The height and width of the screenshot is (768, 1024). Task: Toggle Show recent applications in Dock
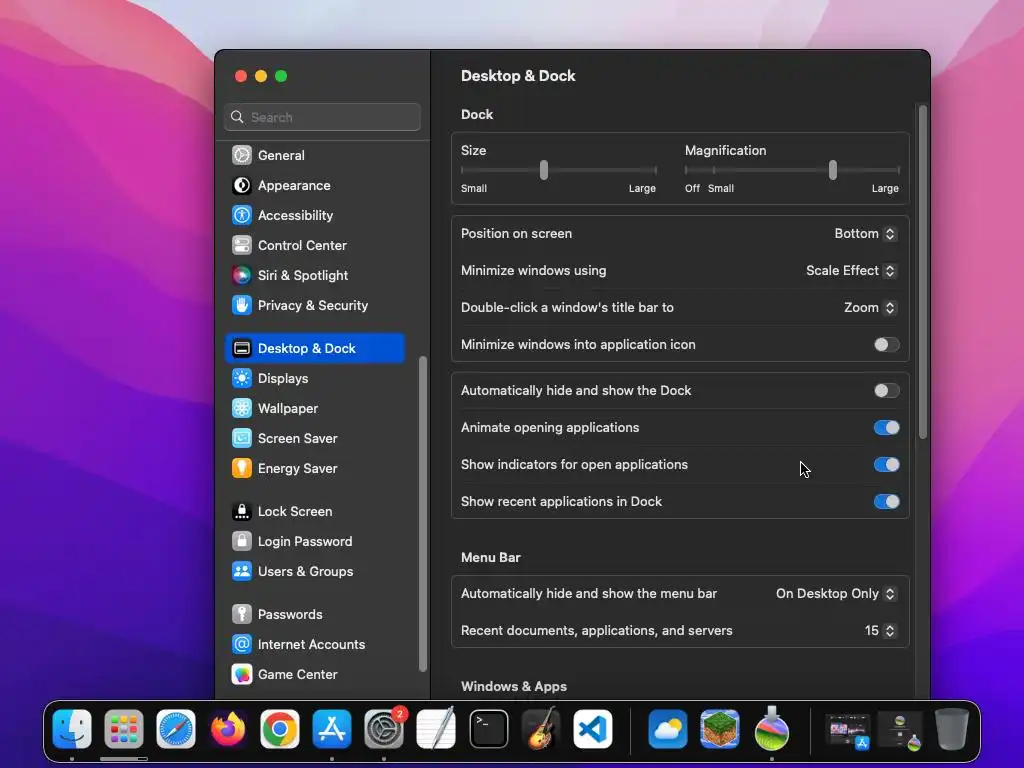point(886,502)
